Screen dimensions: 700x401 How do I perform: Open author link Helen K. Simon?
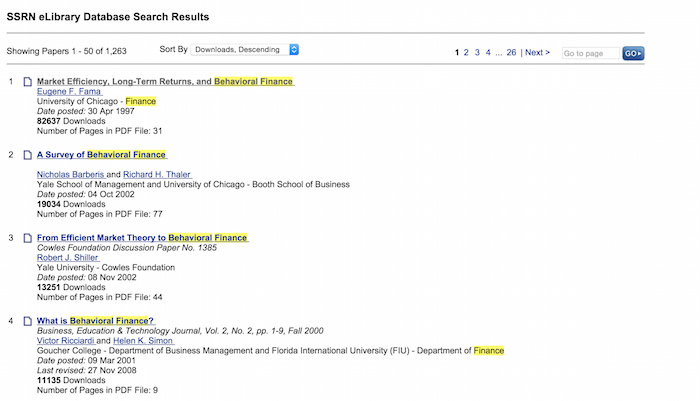tap(143, 340)
